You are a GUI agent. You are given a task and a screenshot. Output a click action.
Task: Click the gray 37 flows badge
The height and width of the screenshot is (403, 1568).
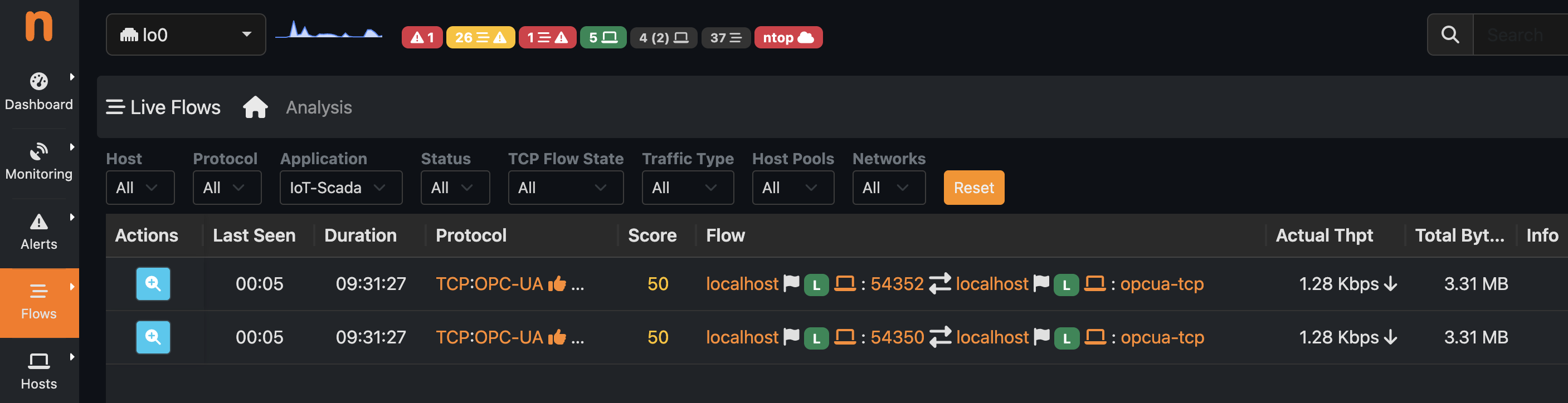coord(725,38)
